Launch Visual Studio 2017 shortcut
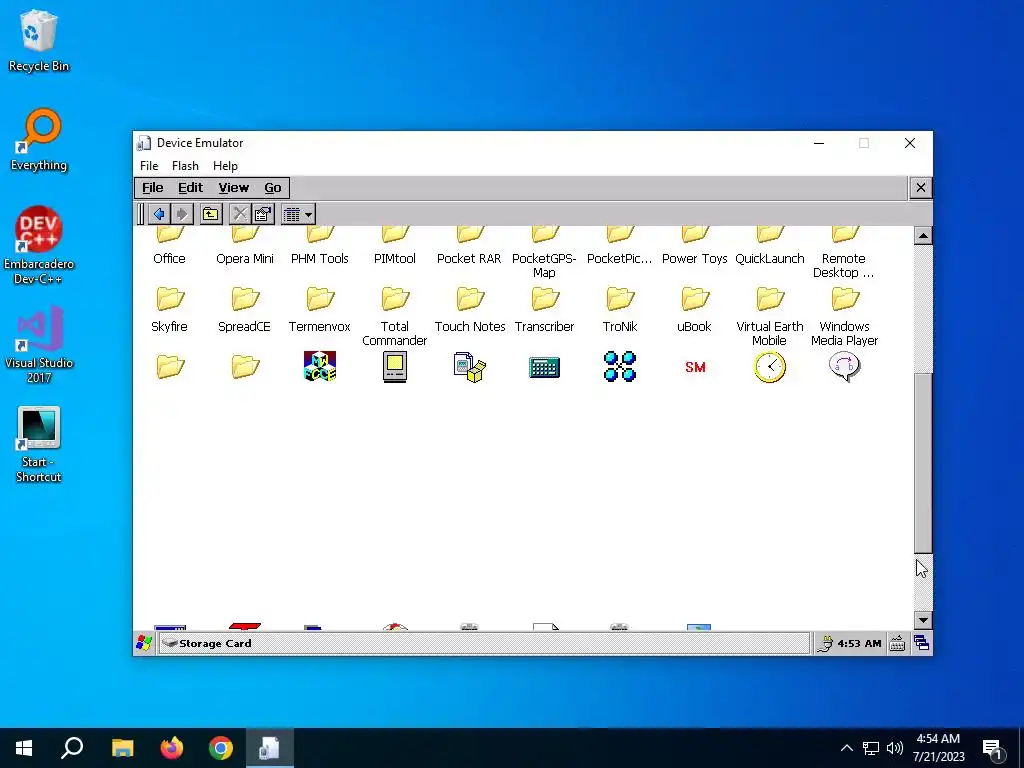This screenshot has width=1024, height=768. click(39, 344)
